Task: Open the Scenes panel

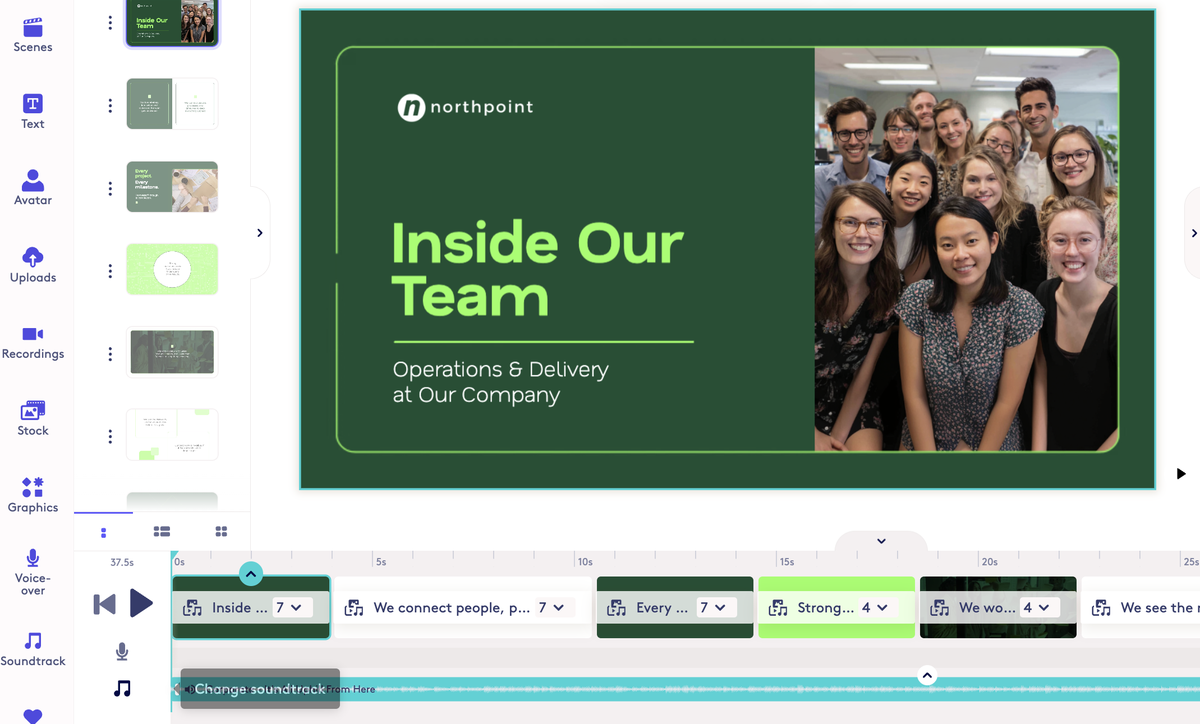Action: 33,34
